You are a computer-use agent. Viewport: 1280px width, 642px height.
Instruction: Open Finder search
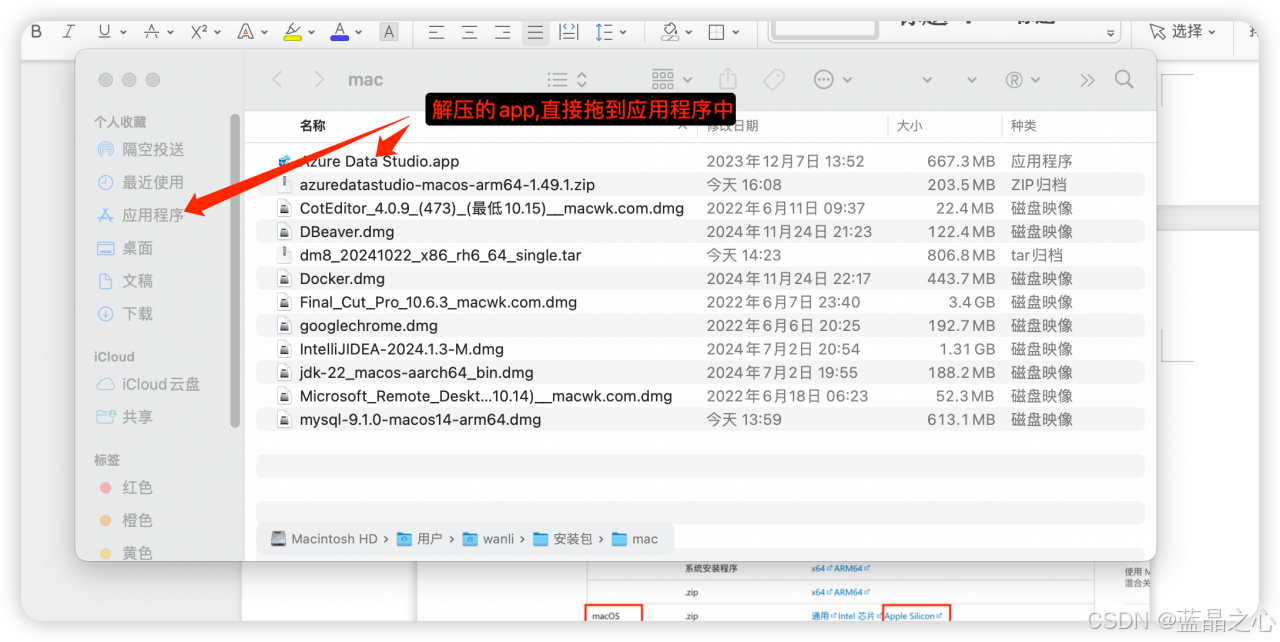[1124, 80]
